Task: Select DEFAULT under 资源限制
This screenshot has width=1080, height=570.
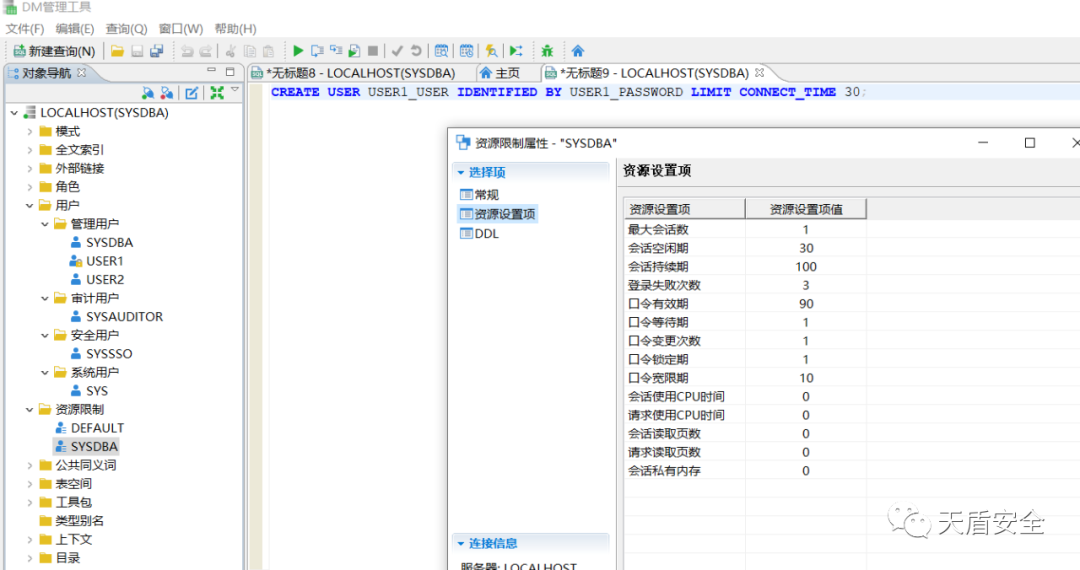Action: point(97,428)
